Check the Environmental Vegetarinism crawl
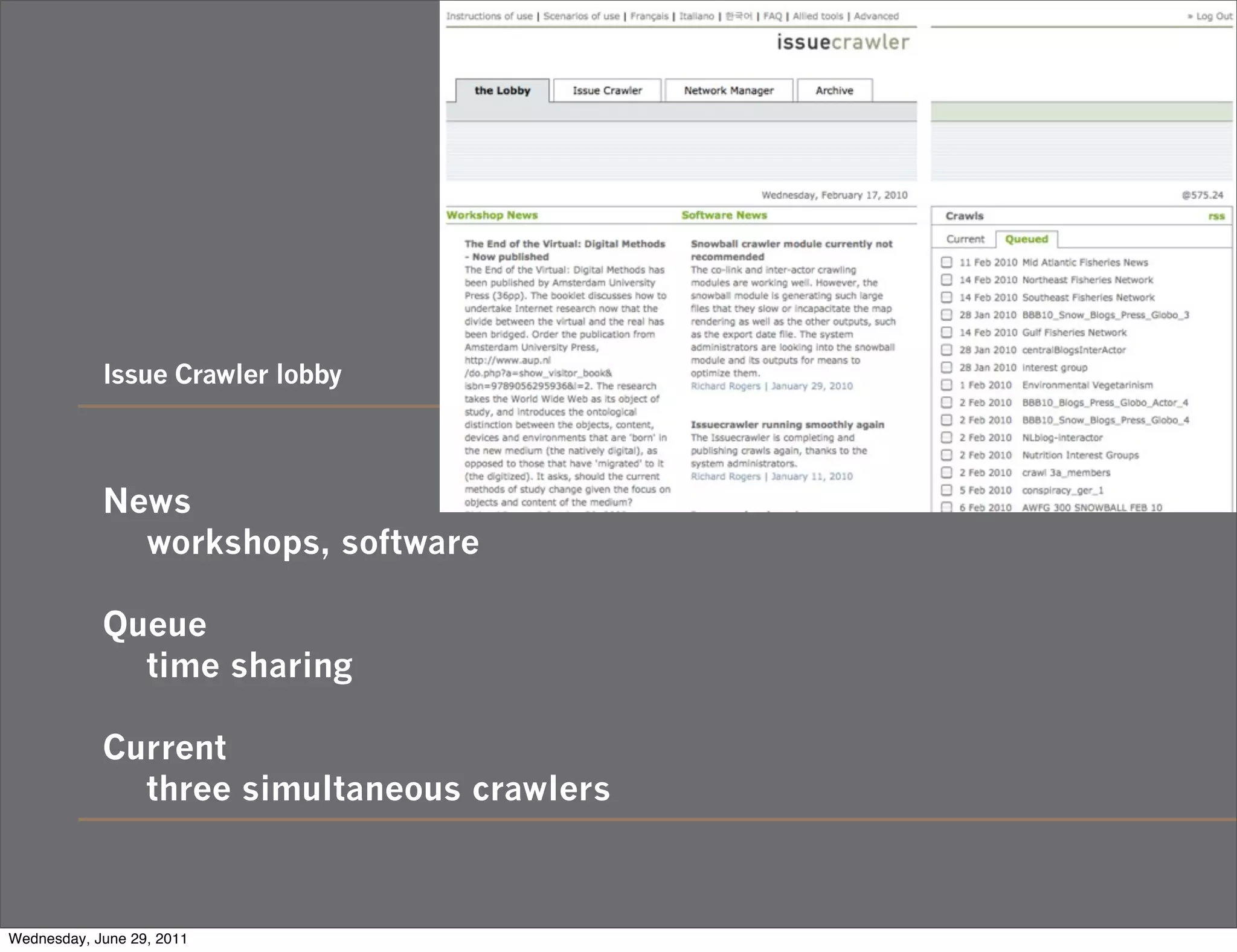This screenshot has height=952, width=1237. tap(946, 385)
